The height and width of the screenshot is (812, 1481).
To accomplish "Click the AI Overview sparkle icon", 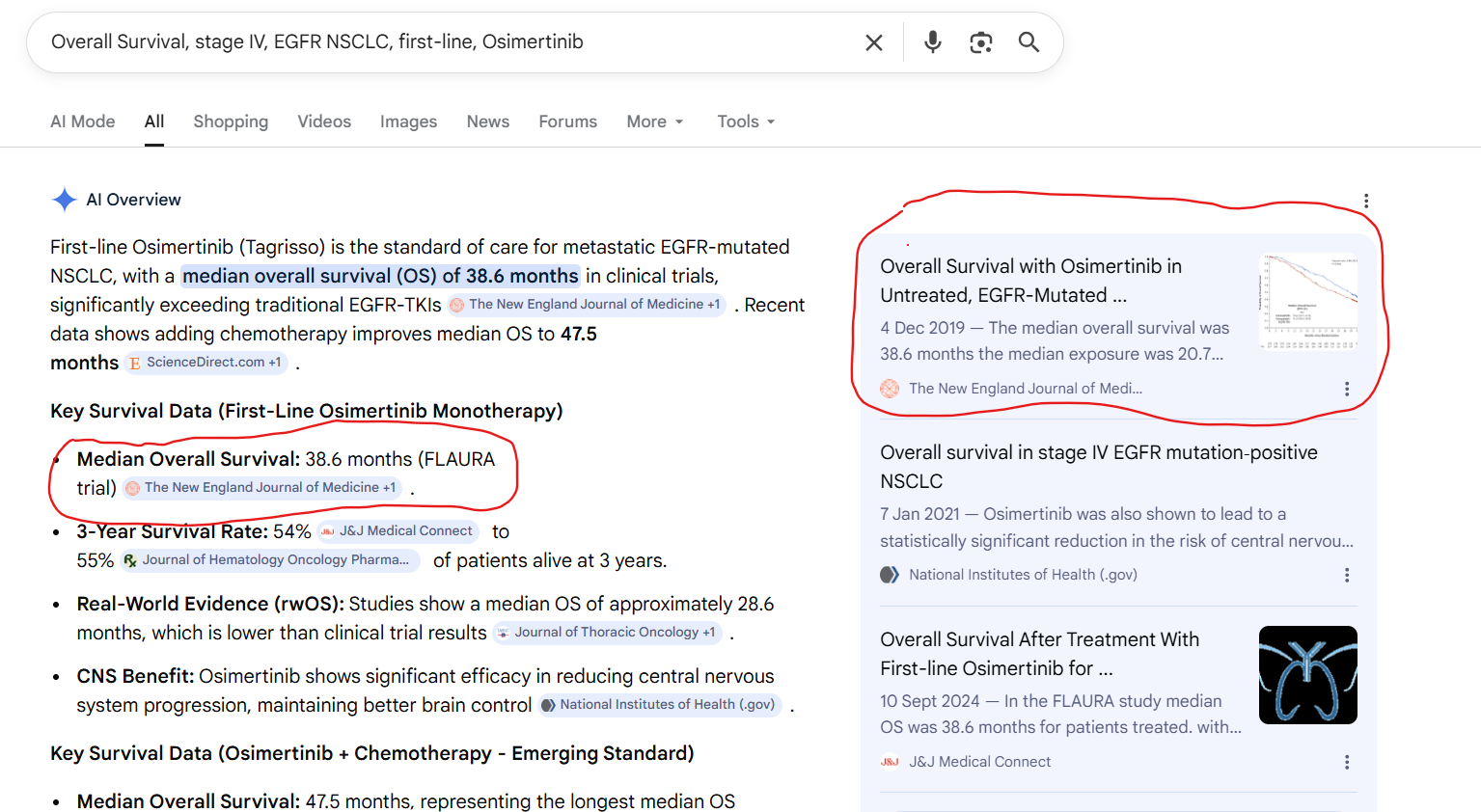I will [65, 200].
